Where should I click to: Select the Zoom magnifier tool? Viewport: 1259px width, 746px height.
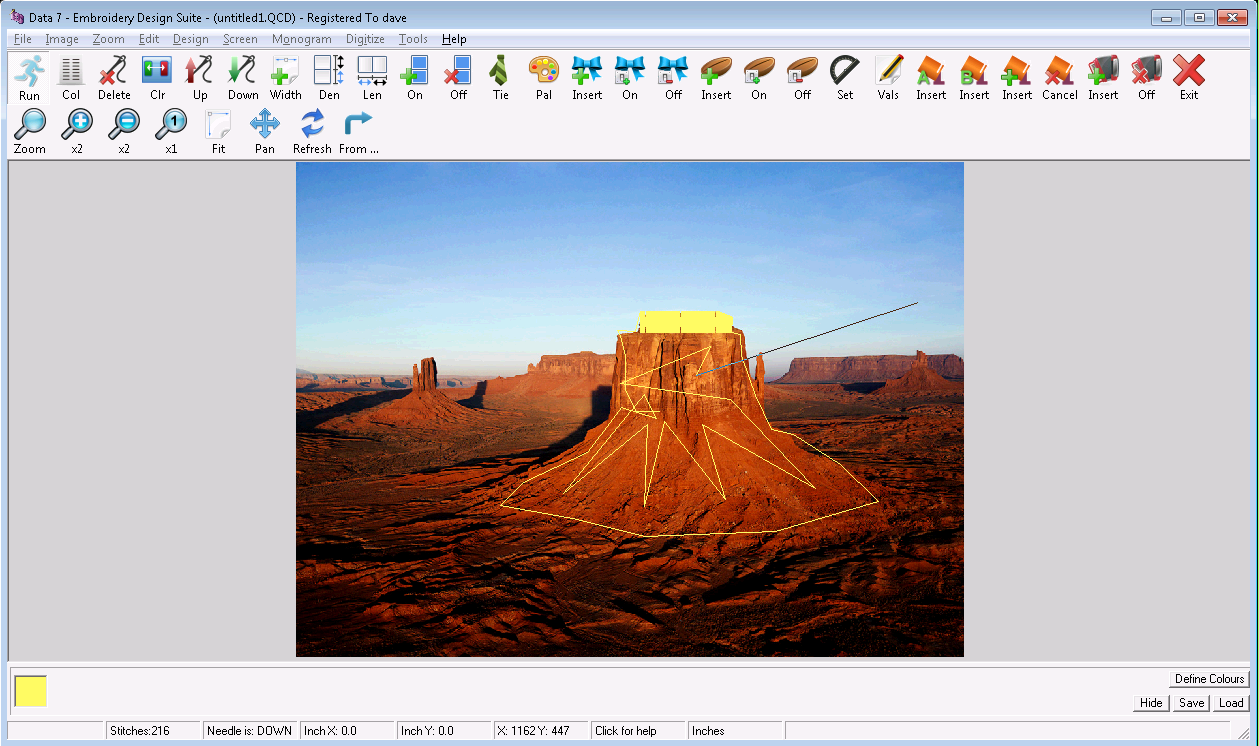[30, 124]
